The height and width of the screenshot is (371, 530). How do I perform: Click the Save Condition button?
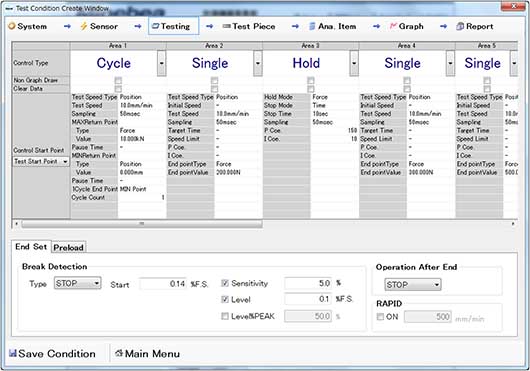click(x=52, y=353)
